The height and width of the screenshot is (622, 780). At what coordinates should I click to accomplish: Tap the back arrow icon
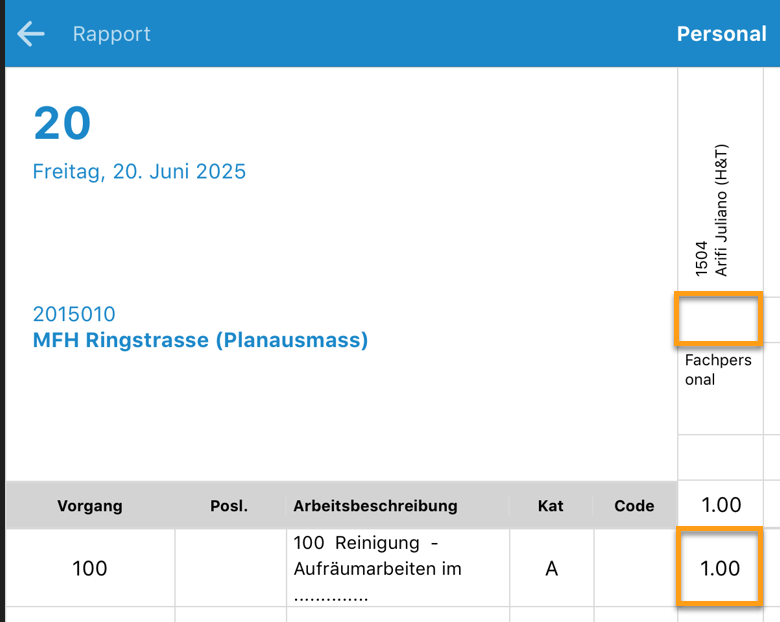tap(31, 34)
